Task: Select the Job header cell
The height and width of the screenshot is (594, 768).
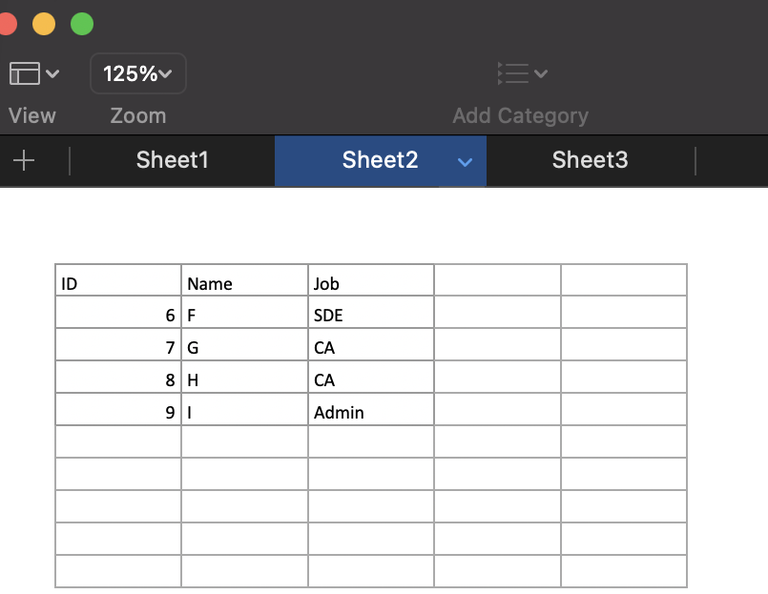Action: point(370,281)
